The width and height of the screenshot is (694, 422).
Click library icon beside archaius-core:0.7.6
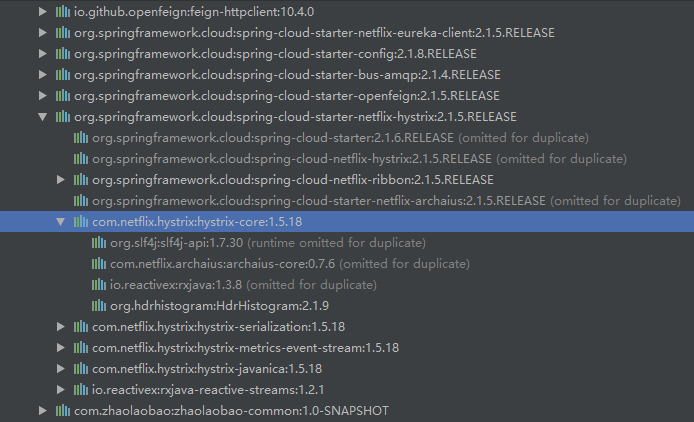[99, 264]
